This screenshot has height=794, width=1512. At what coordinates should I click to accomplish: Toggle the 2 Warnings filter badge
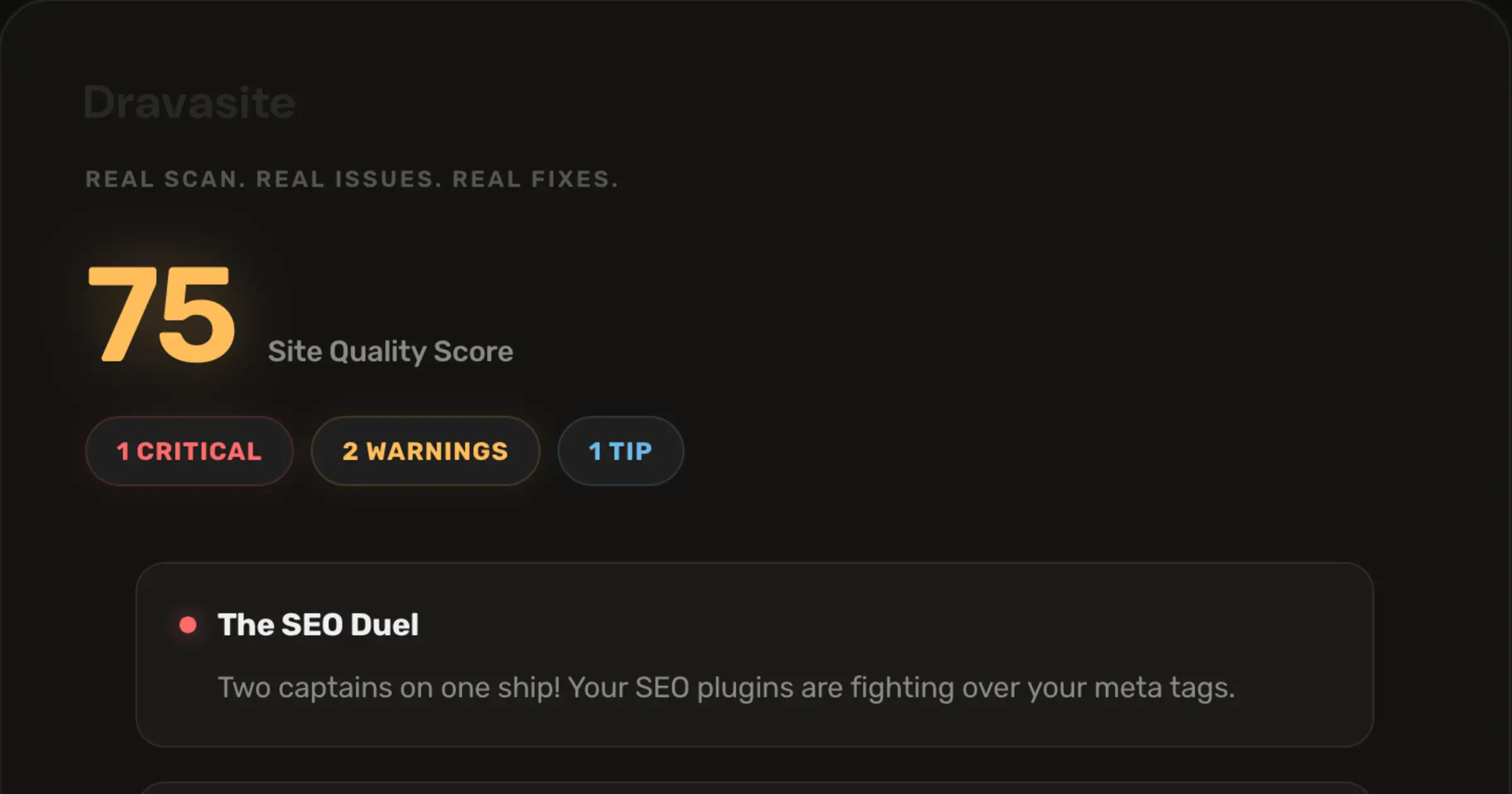[x=425, y=451]
